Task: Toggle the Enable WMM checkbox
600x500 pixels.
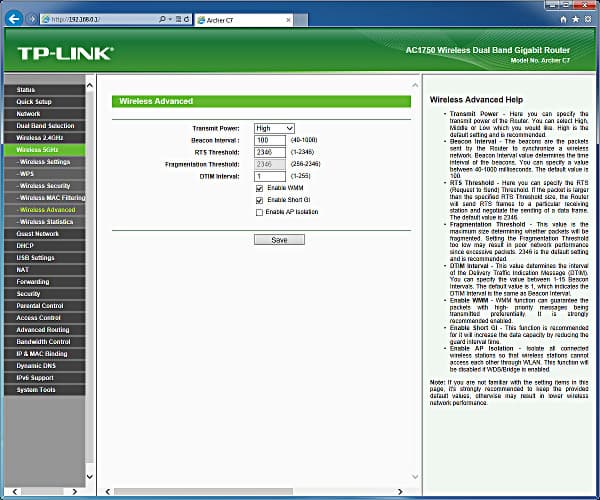Action: [259, 188]
